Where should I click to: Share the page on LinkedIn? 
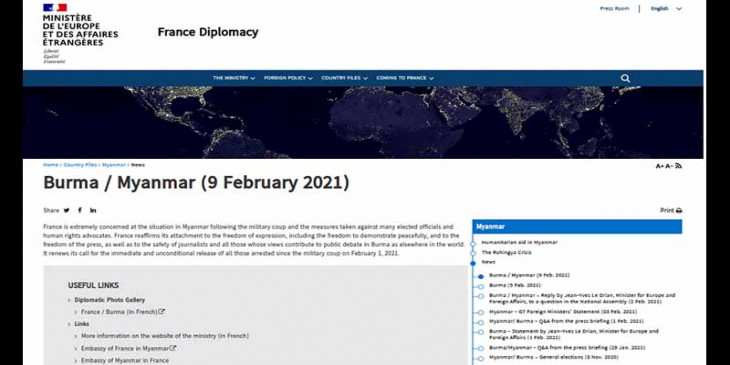(93, 210)
